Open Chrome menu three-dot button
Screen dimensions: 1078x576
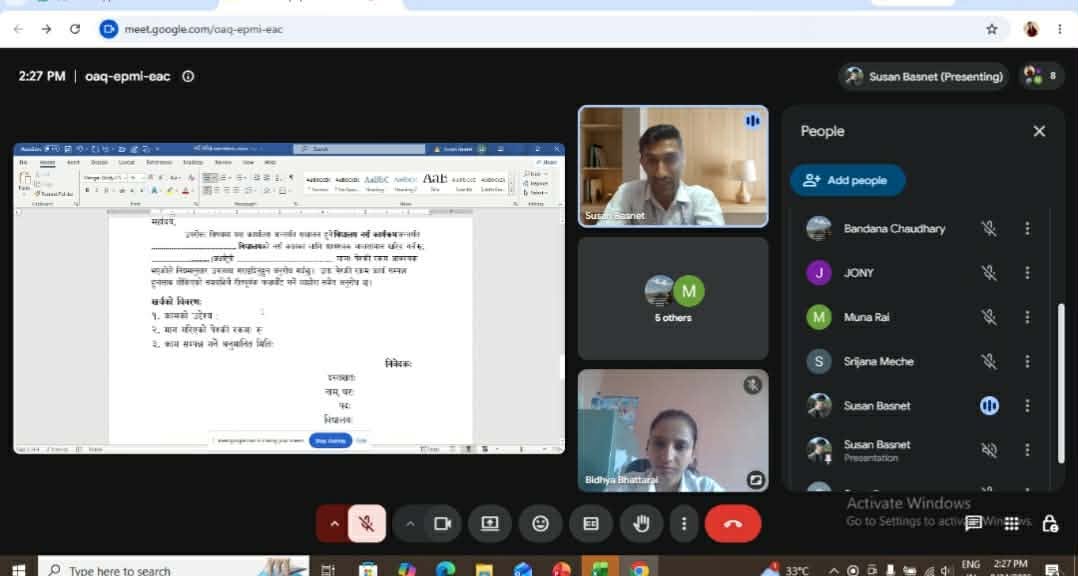click(x=1059, y=29)
